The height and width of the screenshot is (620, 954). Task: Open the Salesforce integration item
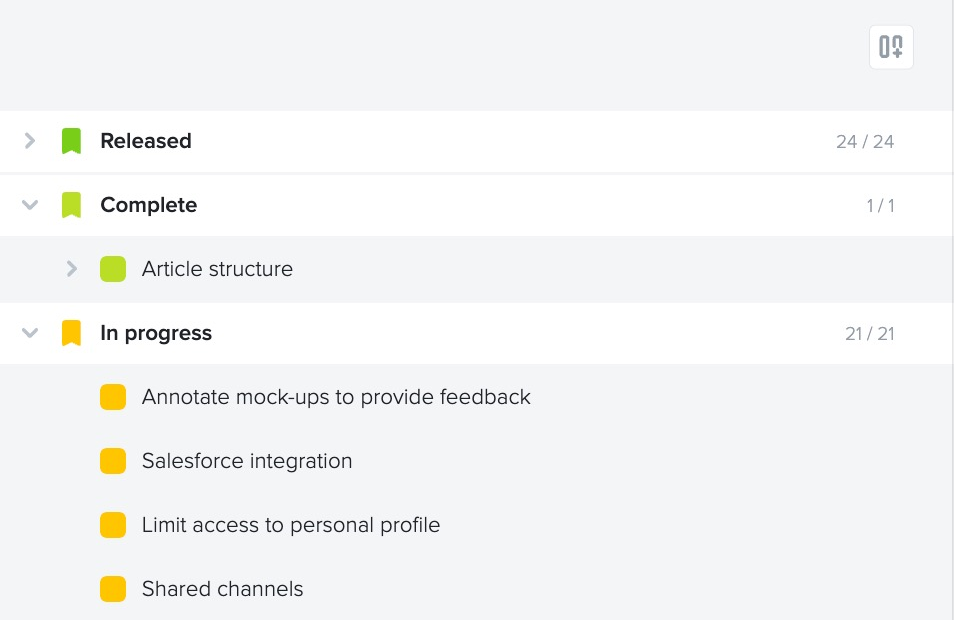click(x=247, y=461)
